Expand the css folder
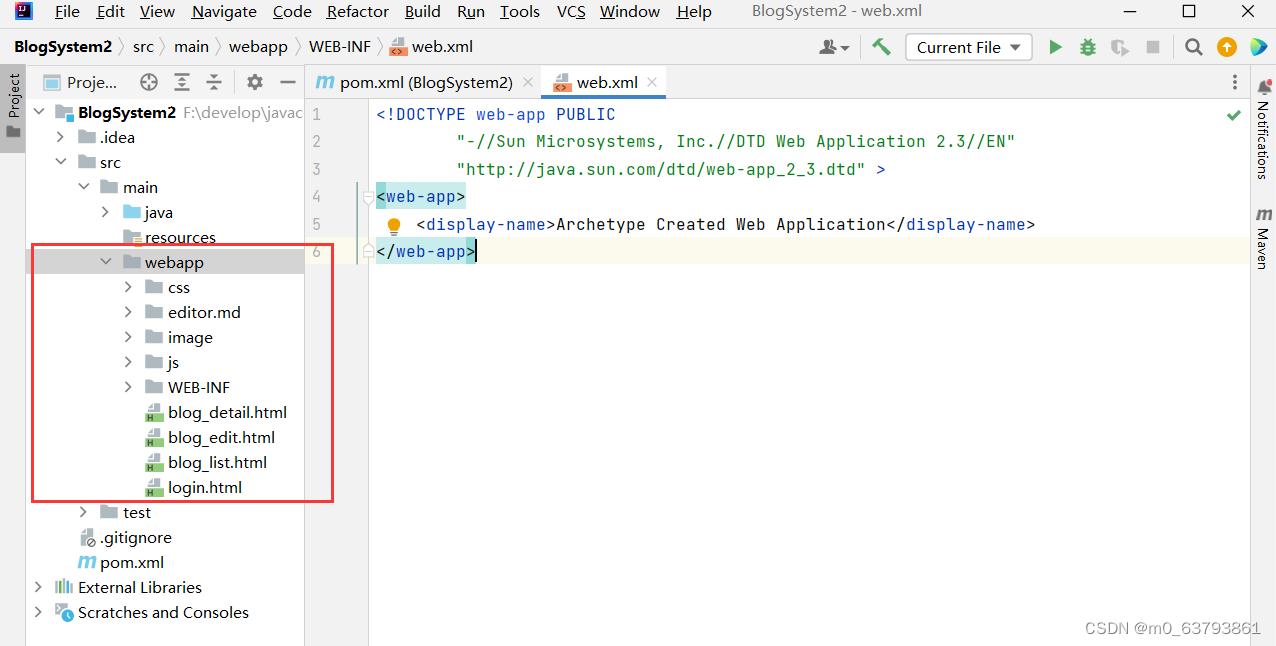 coord(128,287)
